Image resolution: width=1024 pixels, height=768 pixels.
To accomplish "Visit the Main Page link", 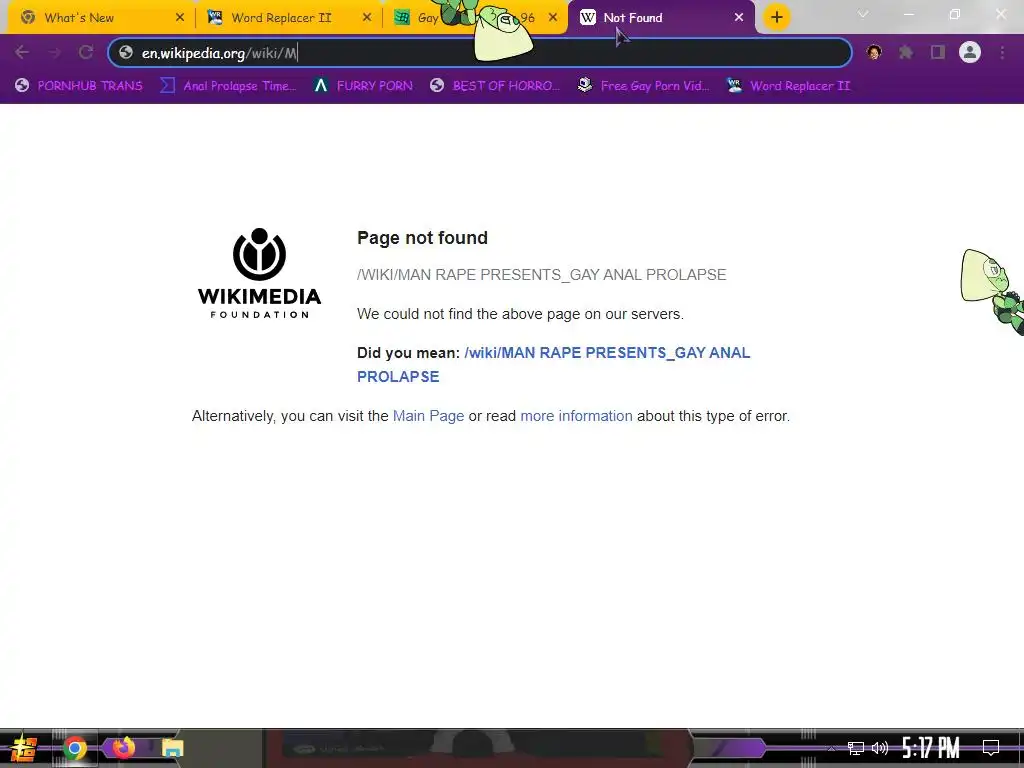I will (x=428, y=416).
